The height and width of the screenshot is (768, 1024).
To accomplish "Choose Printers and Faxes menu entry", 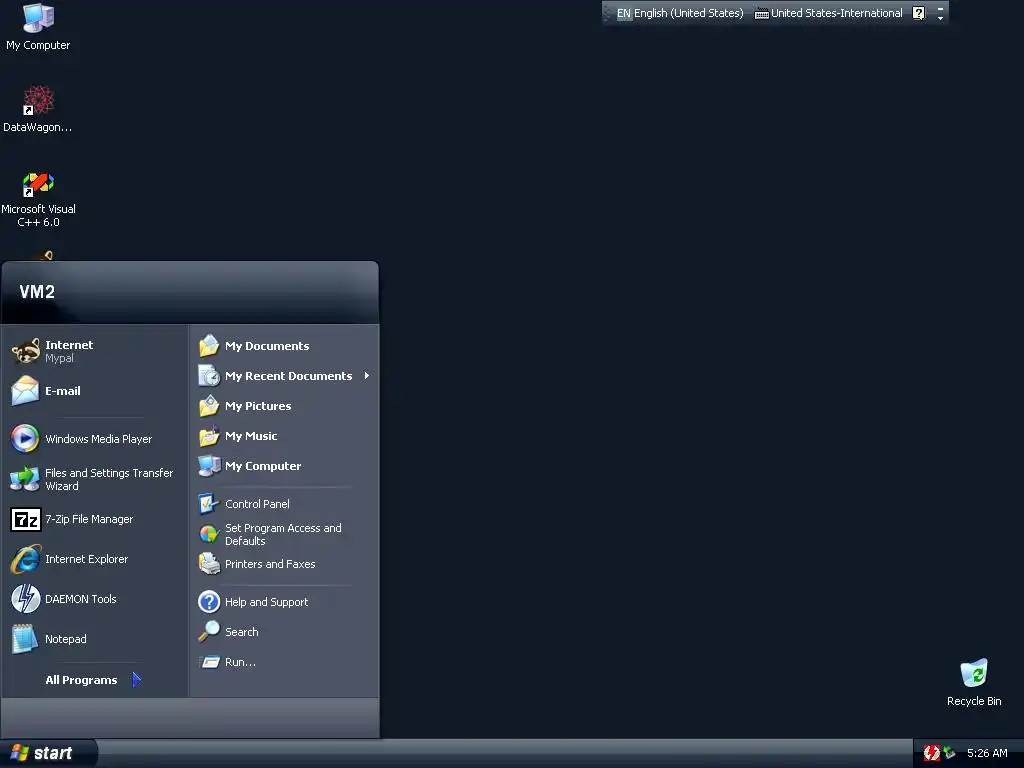I will point(270,564).
